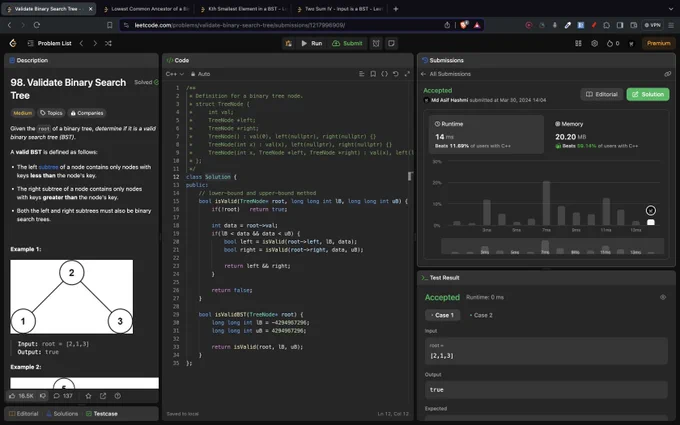Open the C++ language dropdown
The width and height of the screenshot is (680, 425).
coord(175,74)
